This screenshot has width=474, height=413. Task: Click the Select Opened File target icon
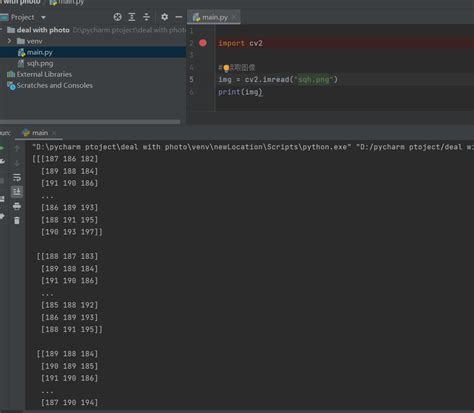click(x=117, y=17)
